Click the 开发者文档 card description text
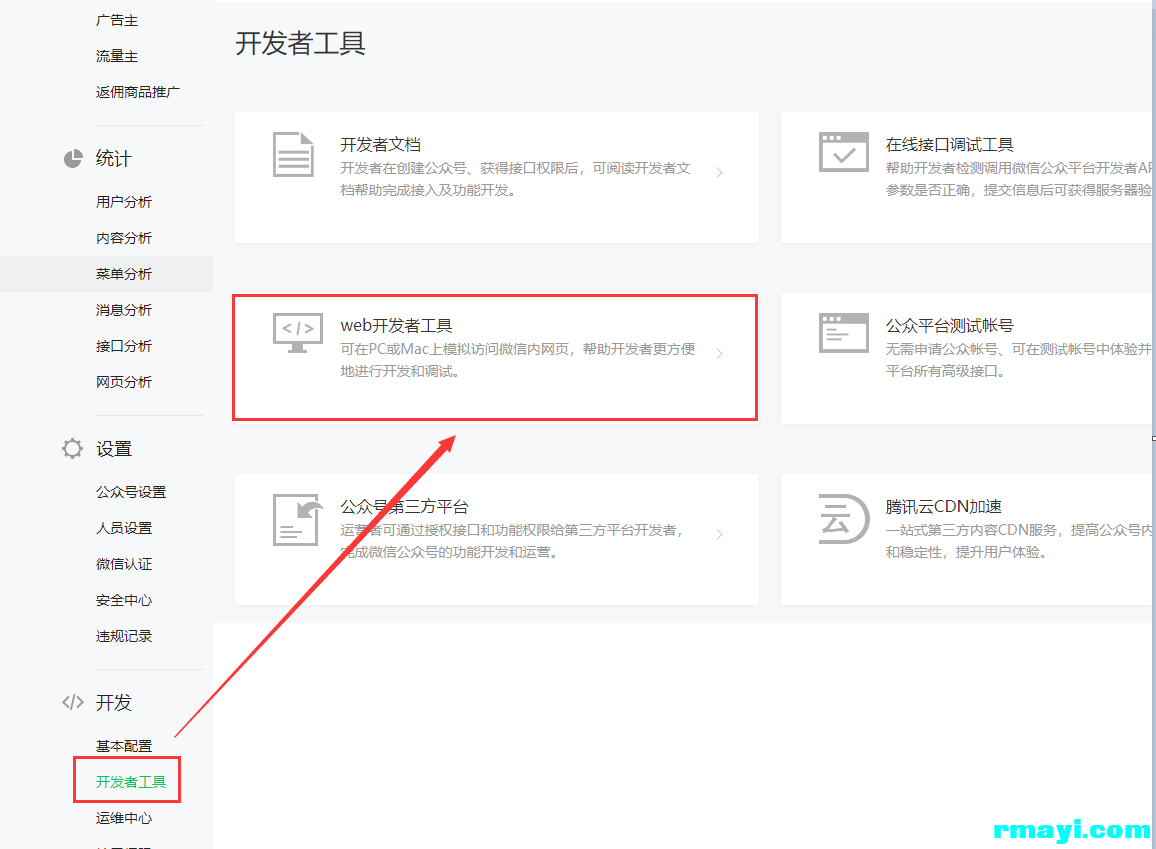Viewport: 1156px width, 849px height. (515, 179)
